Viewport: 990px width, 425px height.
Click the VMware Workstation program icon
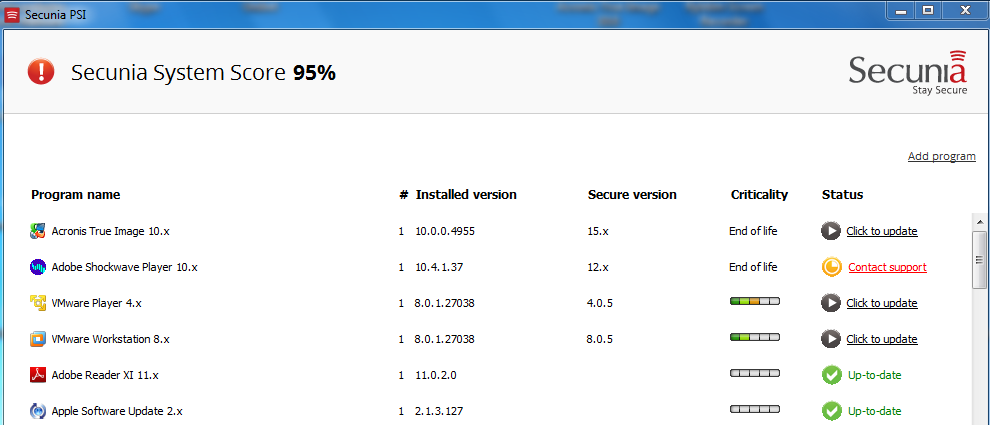(x=38, y=339)
